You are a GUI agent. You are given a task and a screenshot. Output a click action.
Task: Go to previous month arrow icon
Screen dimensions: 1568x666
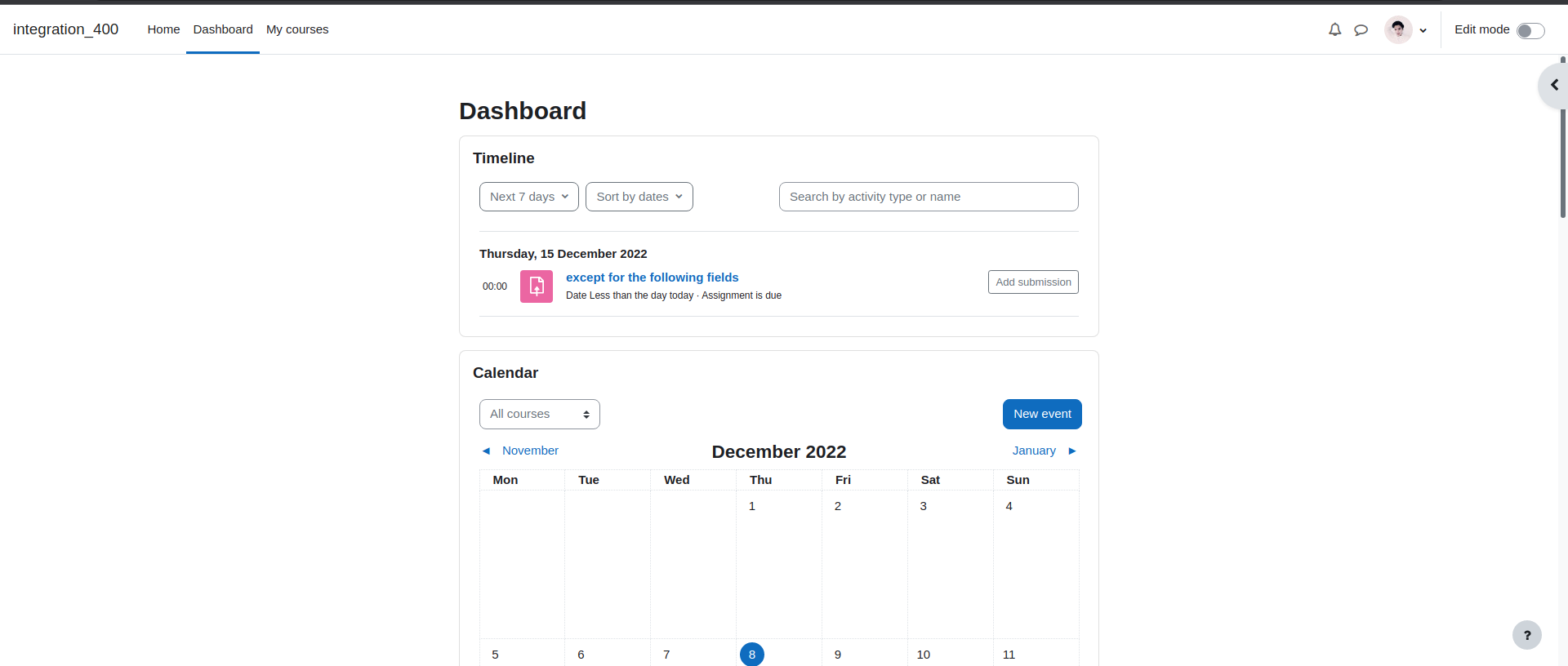coord(486,451)
